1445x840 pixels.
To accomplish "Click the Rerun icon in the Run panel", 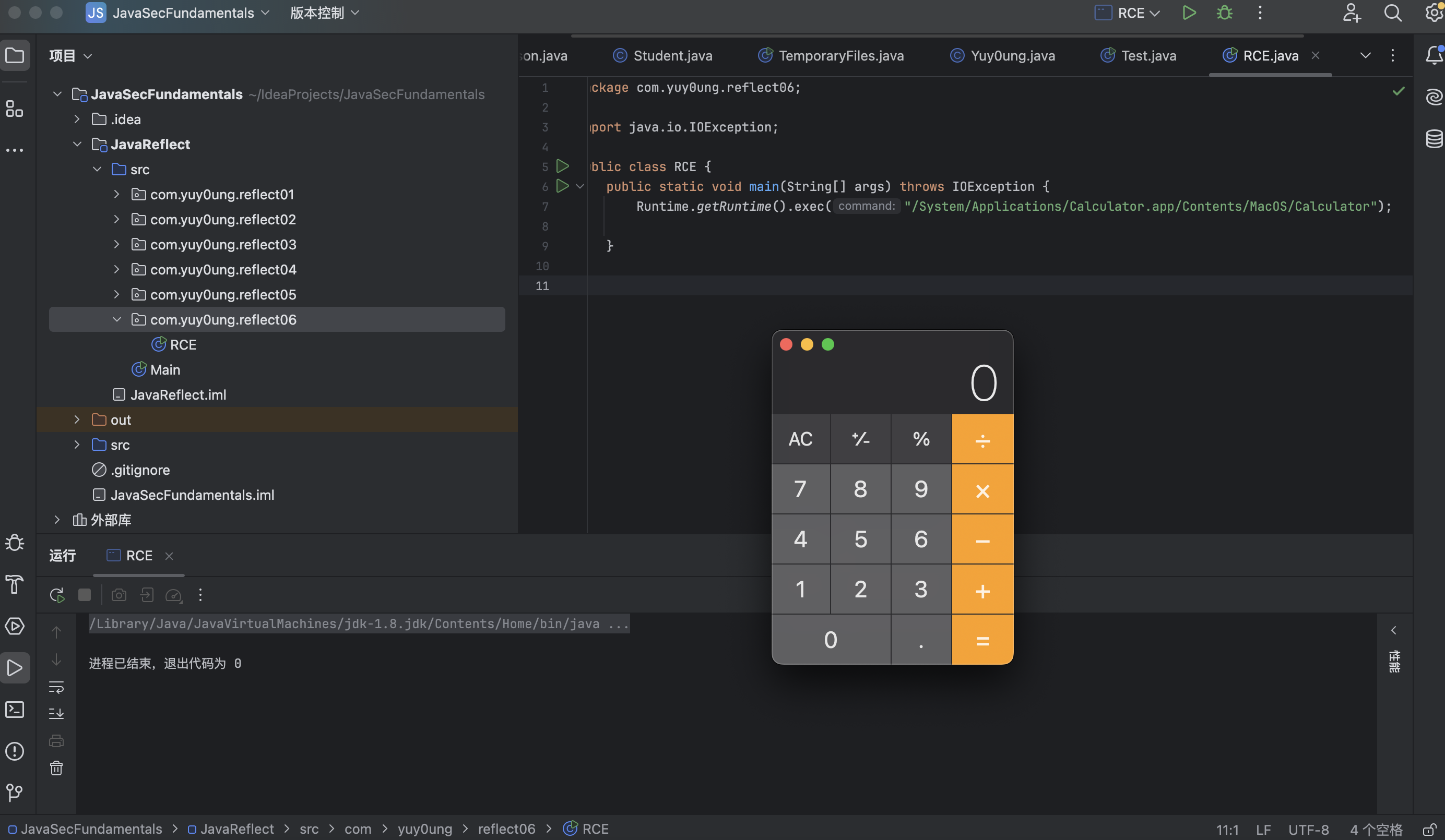I will (57, 595).
